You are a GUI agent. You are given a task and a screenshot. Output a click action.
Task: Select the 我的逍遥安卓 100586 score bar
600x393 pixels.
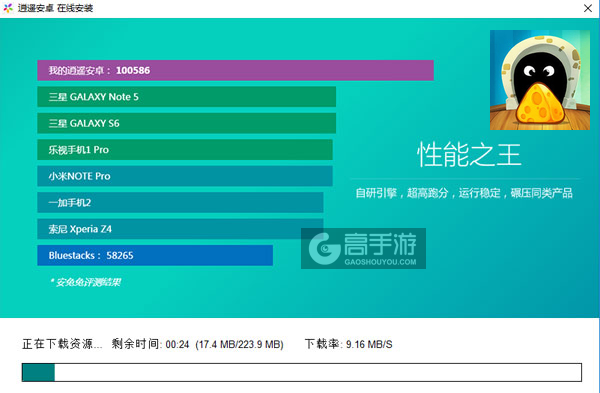pos(235,70)
